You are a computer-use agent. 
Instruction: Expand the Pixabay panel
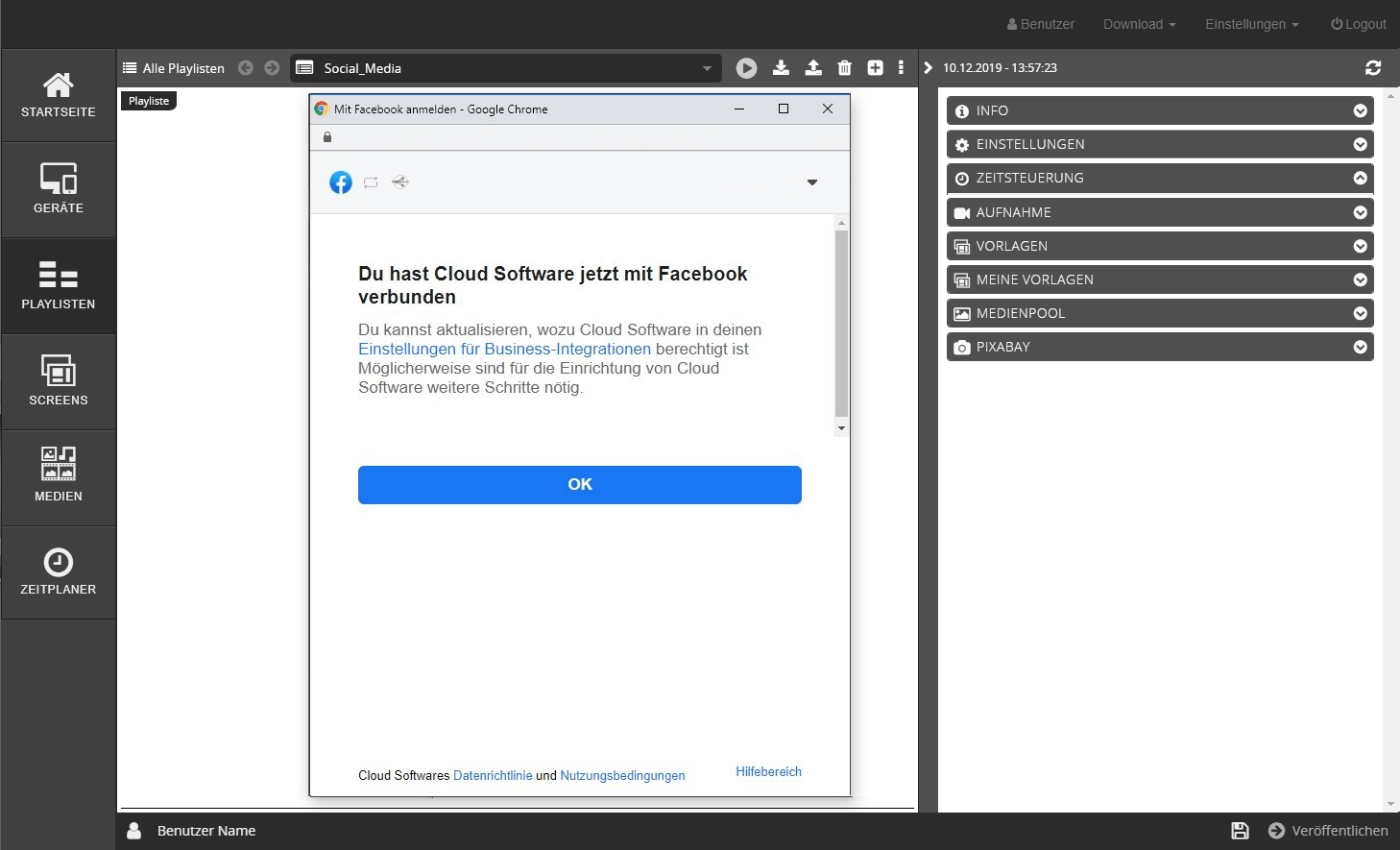click(1159, 347)
